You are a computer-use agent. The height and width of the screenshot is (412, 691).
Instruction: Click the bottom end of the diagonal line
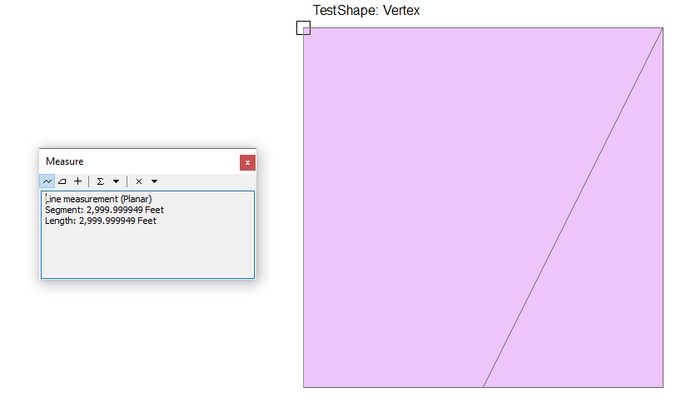(484, 386)
